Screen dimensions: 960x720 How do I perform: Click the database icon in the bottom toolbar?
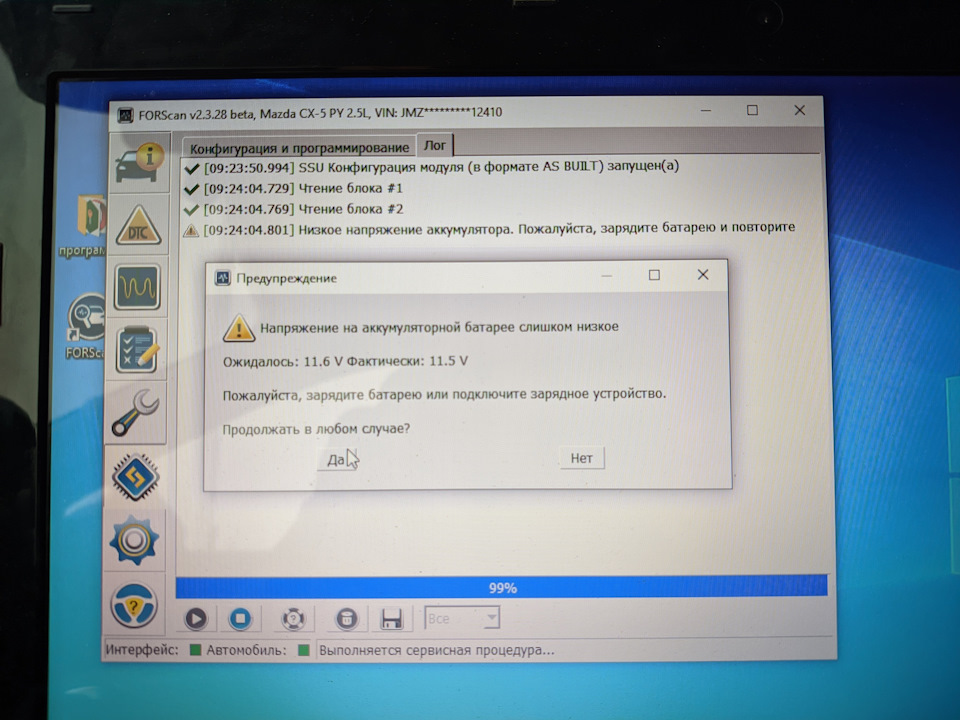[347, 618]
